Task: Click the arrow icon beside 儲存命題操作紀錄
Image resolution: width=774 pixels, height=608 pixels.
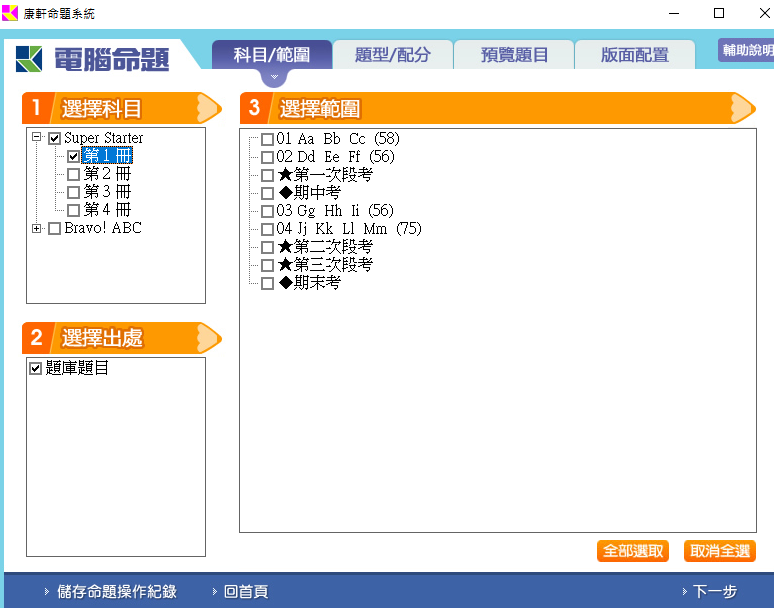Action: (47, 592)
